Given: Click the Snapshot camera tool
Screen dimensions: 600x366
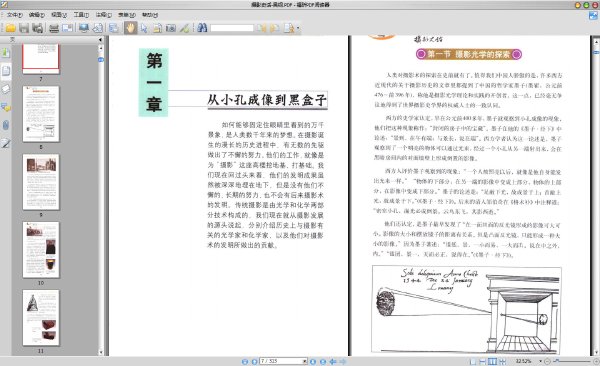Looking at the screenshot, I should tap(170, 28).
